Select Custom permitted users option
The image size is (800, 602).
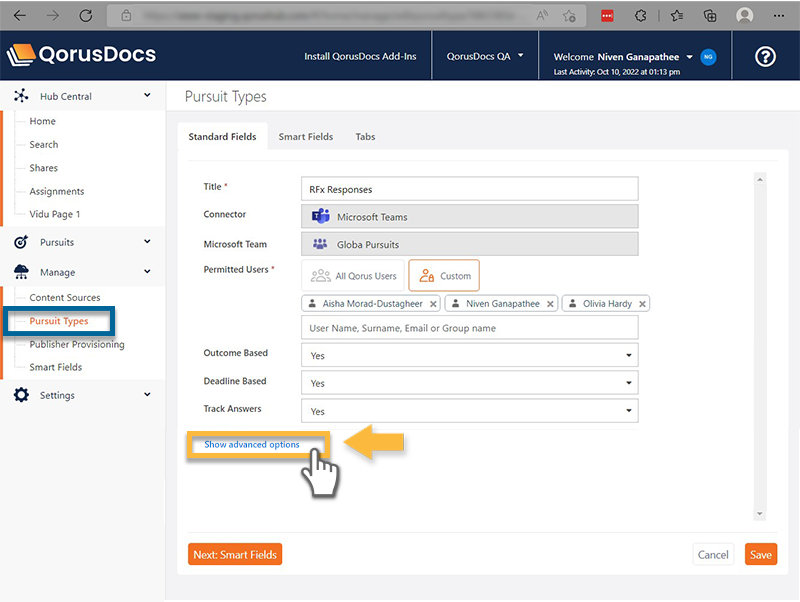pyautogui.click(x=444, y=275)
